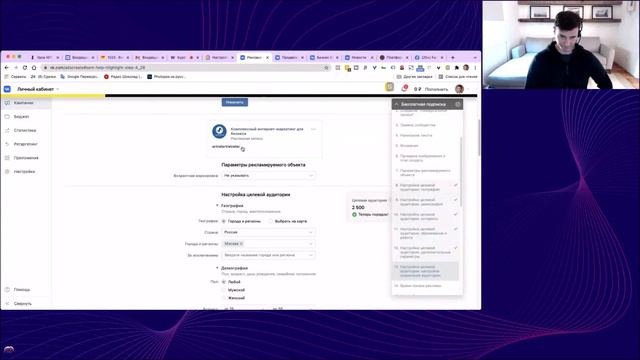Click the browser forward arrow
Viewport: 640px width, 360px height.
[16, 68]
